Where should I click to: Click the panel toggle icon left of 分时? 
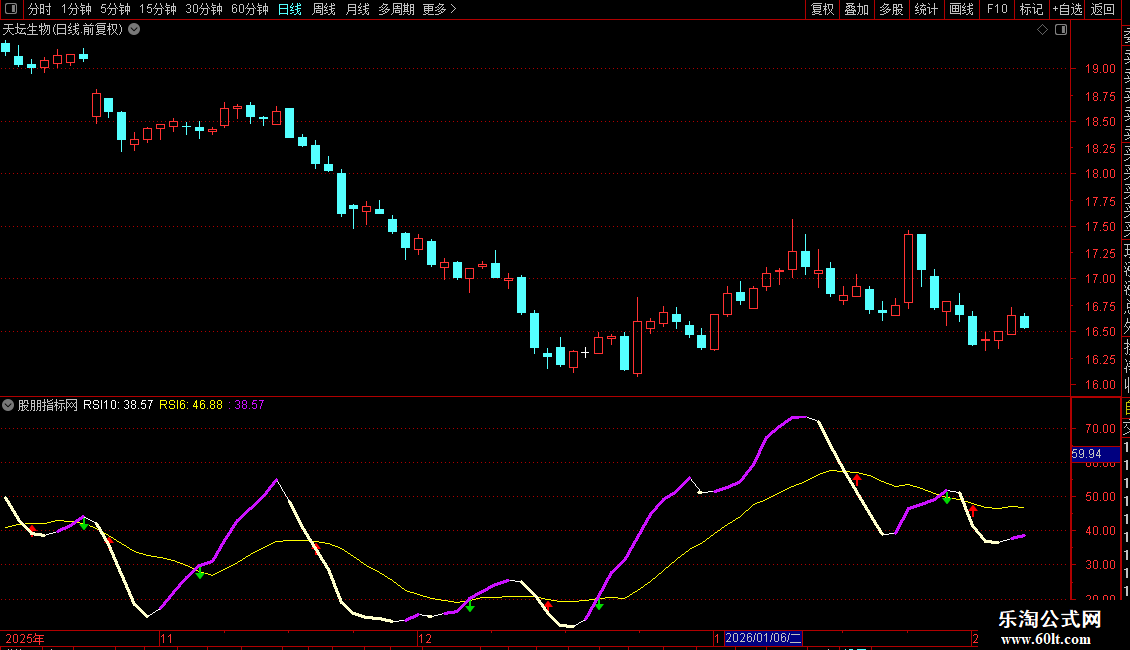coord(11,9)
